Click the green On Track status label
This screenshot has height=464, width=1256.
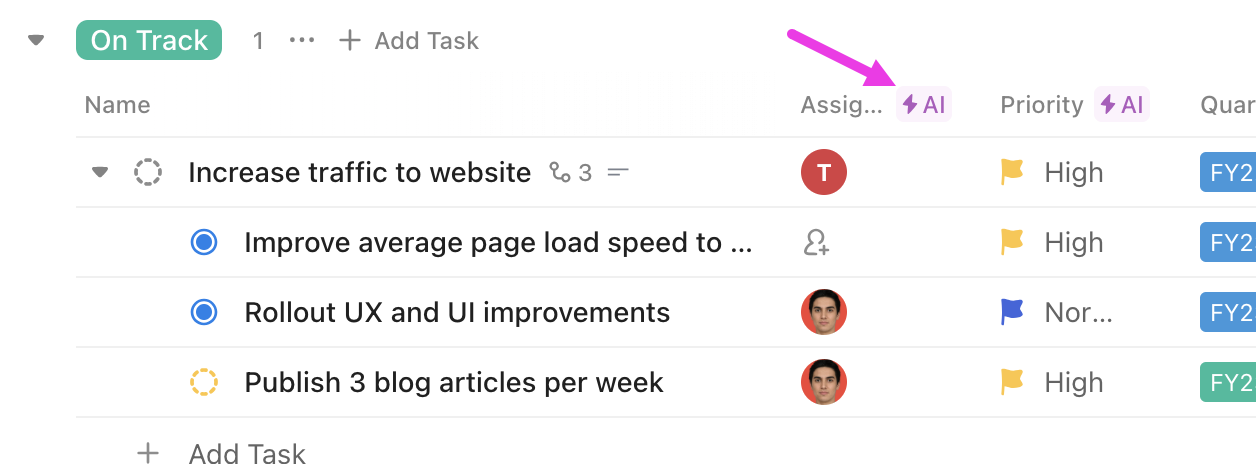click(149, 41)
